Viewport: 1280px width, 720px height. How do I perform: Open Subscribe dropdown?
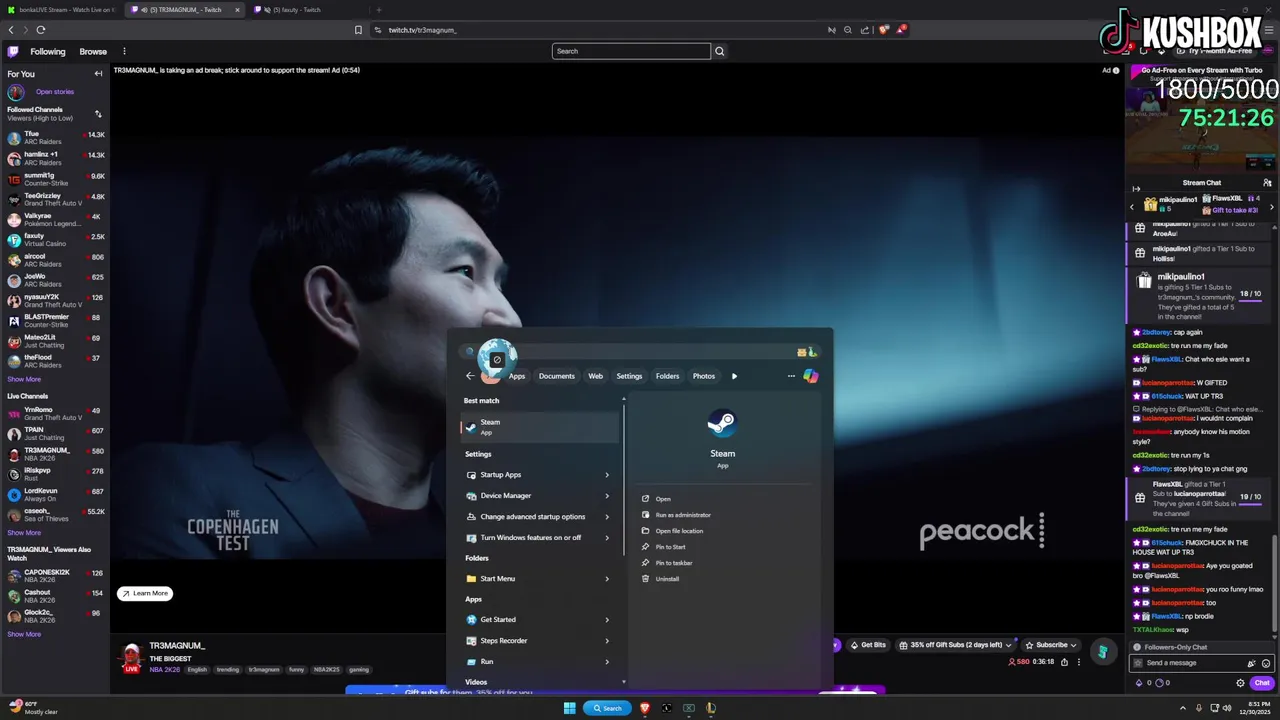click(x=1052, y=645)
